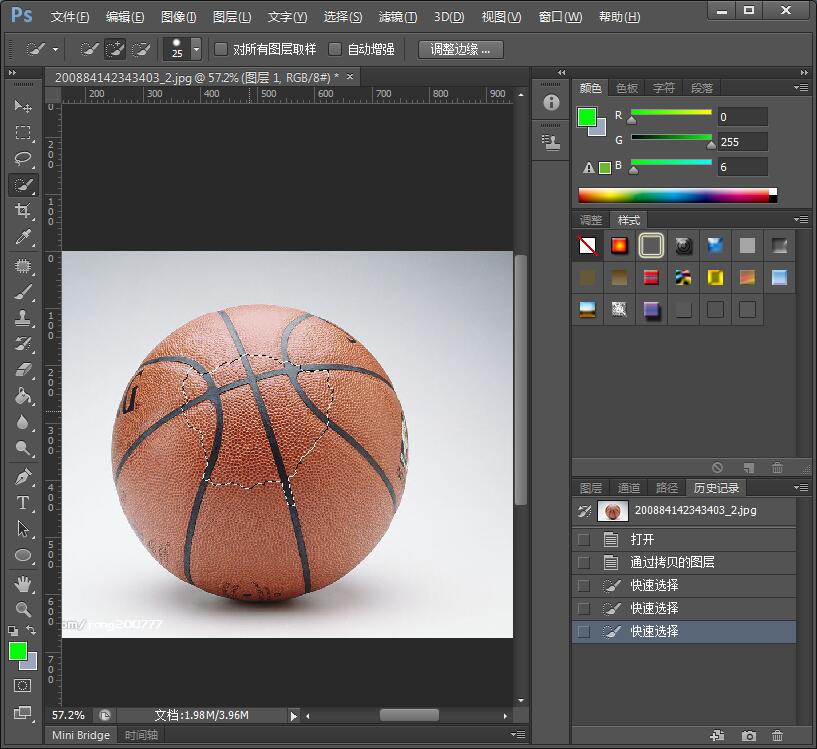The width and height of the screenshot is (817, 749).
Task: Create new document from current state
Action: tap(717, 735)
